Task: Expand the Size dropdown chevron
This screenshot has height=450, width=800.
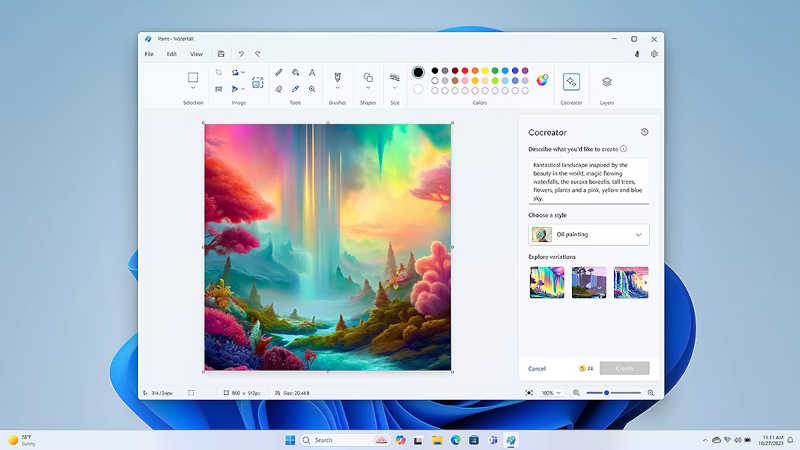Action: point(394,88)
